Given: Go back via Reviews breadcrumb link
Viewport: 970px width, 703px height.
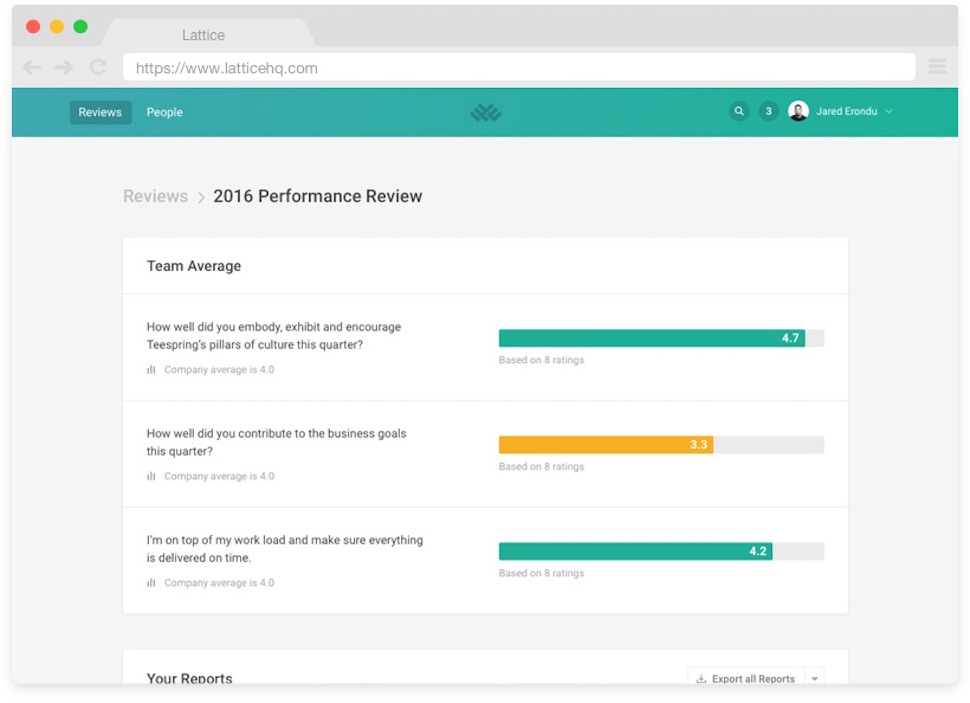Looking at the screenshot, I should pos(155,196).
